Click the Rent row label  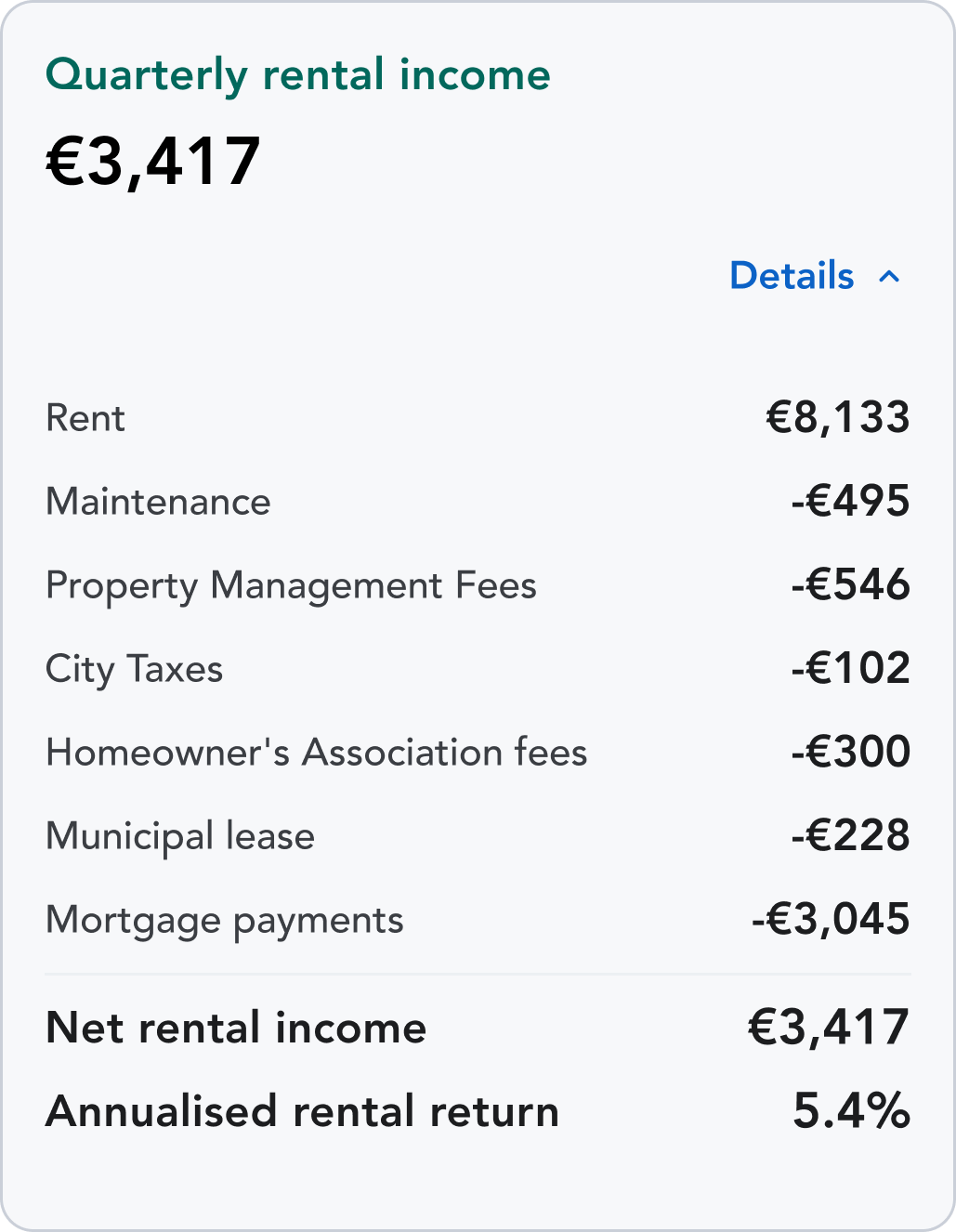pyautogui.click(x=85, y=418)
